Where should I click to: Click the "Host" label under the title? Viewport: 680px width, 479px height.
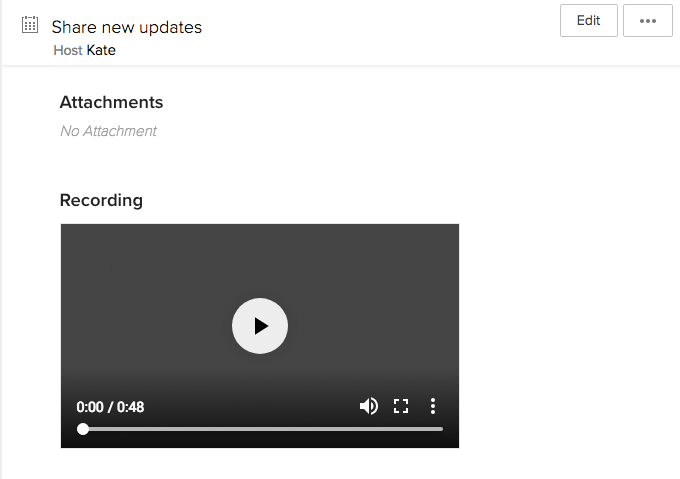click(68, 50)
